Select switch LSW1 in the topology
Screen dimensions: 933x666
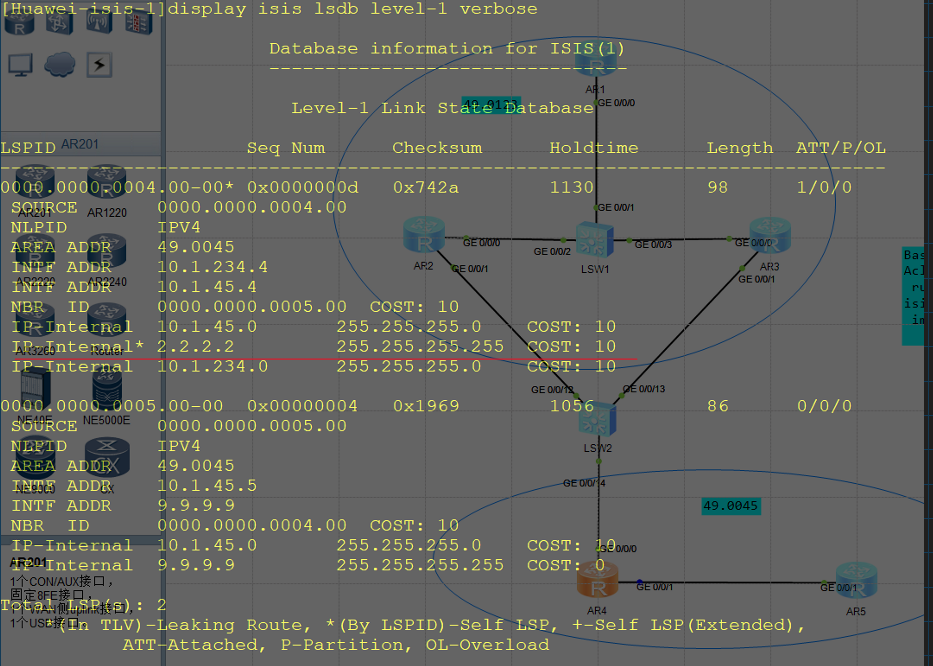[x=594, y=240]
